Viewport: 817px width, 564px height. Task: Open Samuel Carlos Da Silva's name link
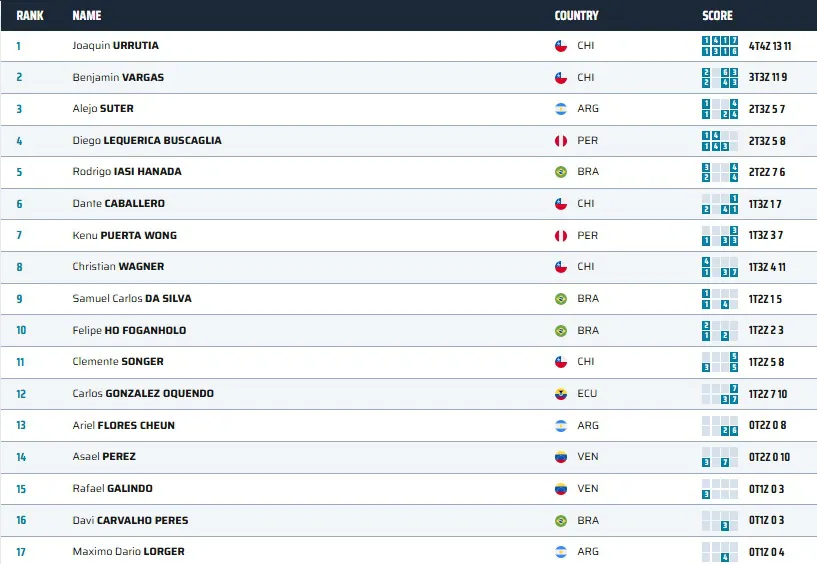click(132, 299)
